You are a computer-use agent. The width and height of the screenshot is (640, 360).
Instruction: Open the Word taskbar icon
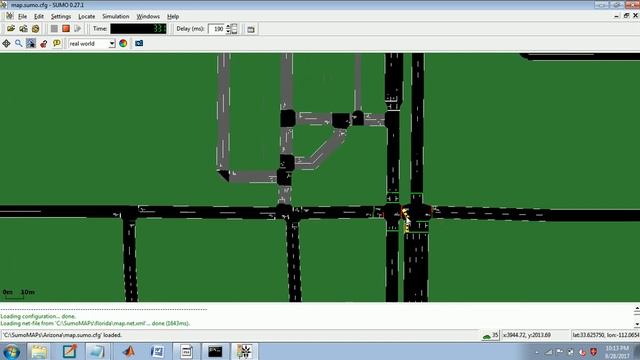157,352
